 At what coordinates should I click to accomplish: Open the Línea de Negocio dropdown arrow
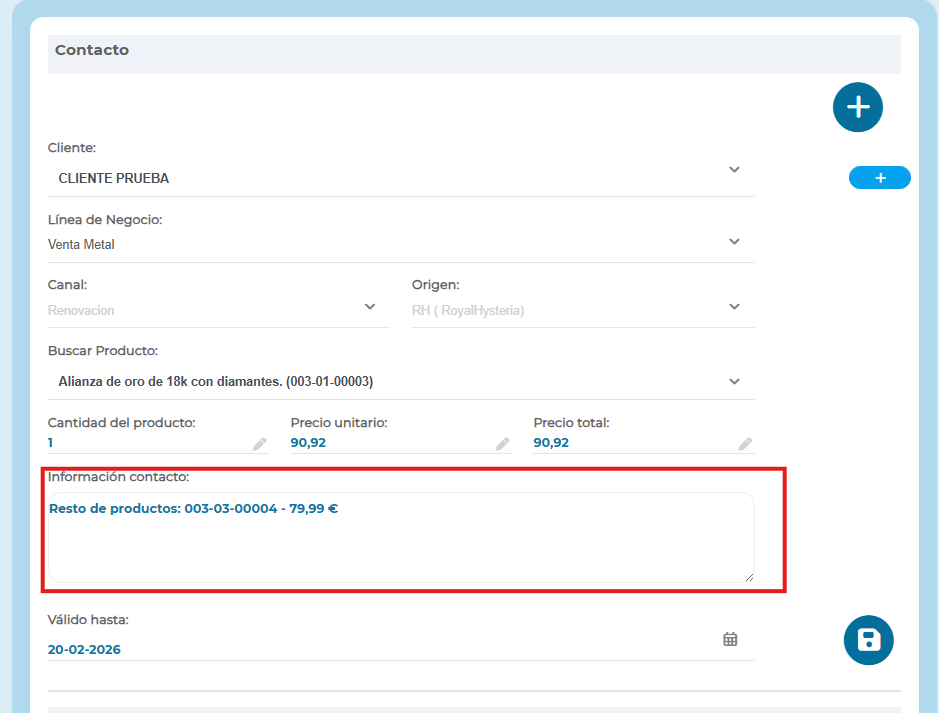click(734, 242)
